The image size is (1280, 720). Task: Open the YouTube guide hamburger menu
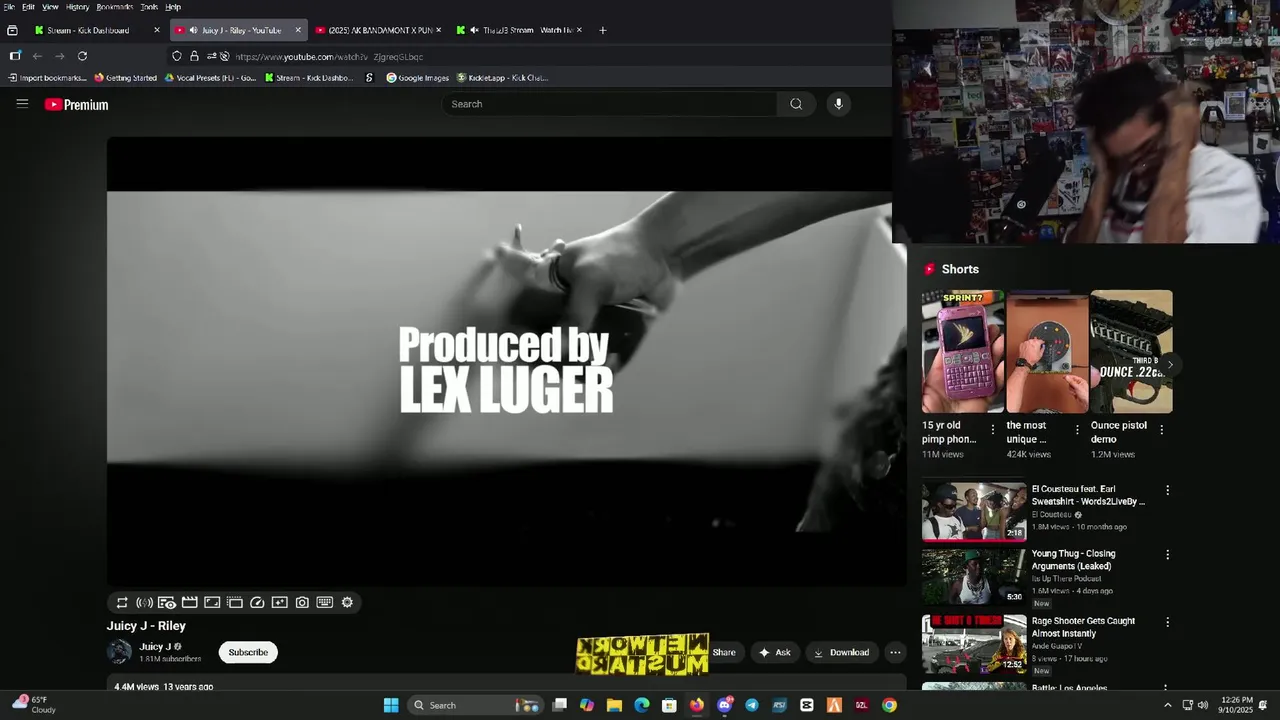coord(22,104)
